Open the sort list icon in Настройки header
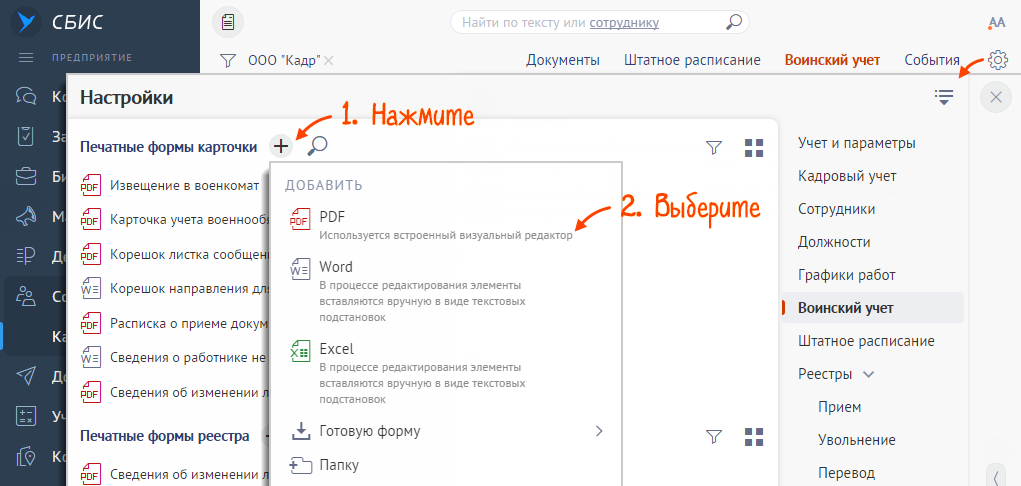1021x486 pixels. (944, 97)
